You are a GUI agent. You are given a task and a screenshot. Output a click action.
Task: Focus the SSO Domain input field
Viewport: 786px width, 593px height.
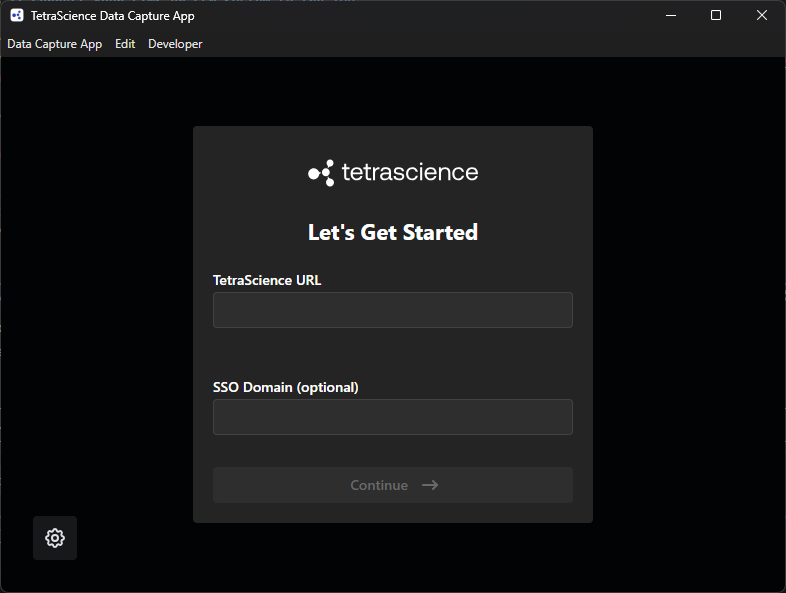click(393, 417)
